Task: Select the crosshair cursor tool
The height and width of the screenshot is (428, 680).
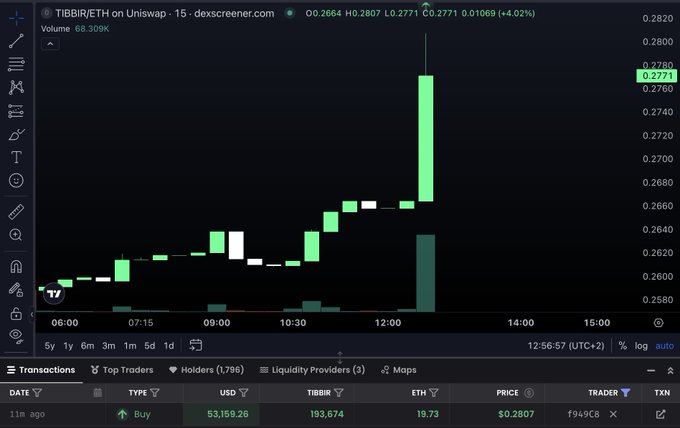Action: coord(16,18)
